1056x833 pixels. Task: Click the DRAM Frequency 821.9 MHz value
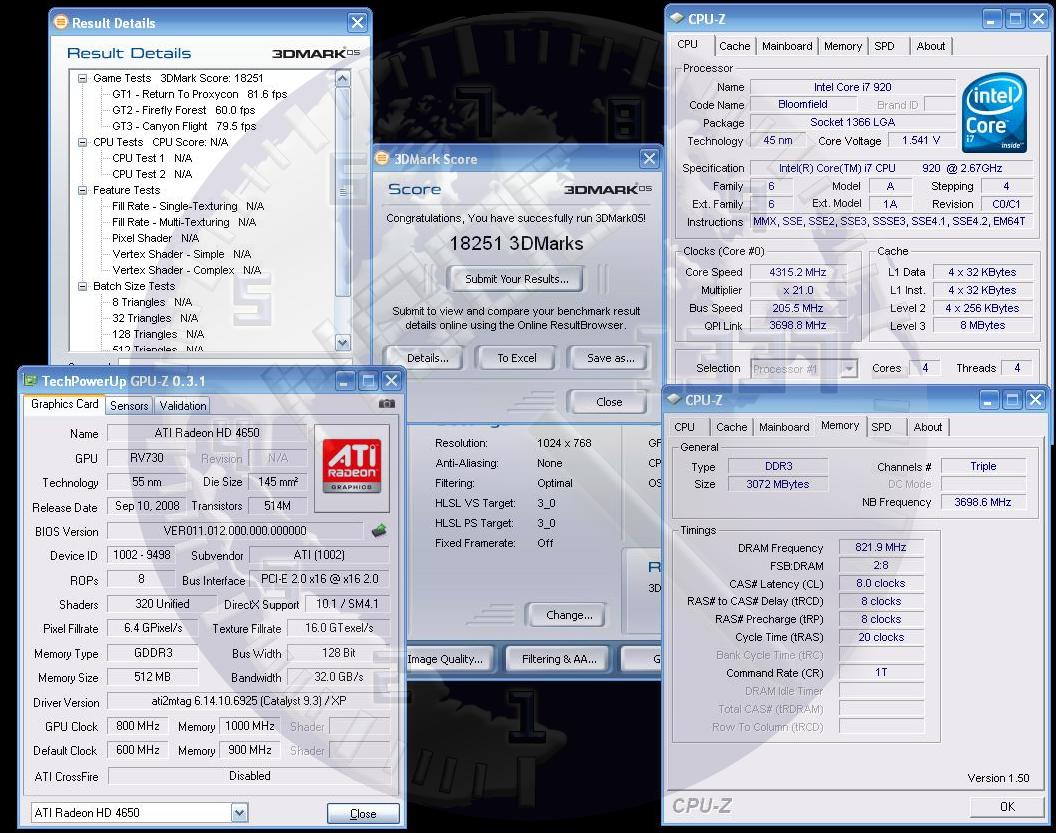(x=881, y=547)
